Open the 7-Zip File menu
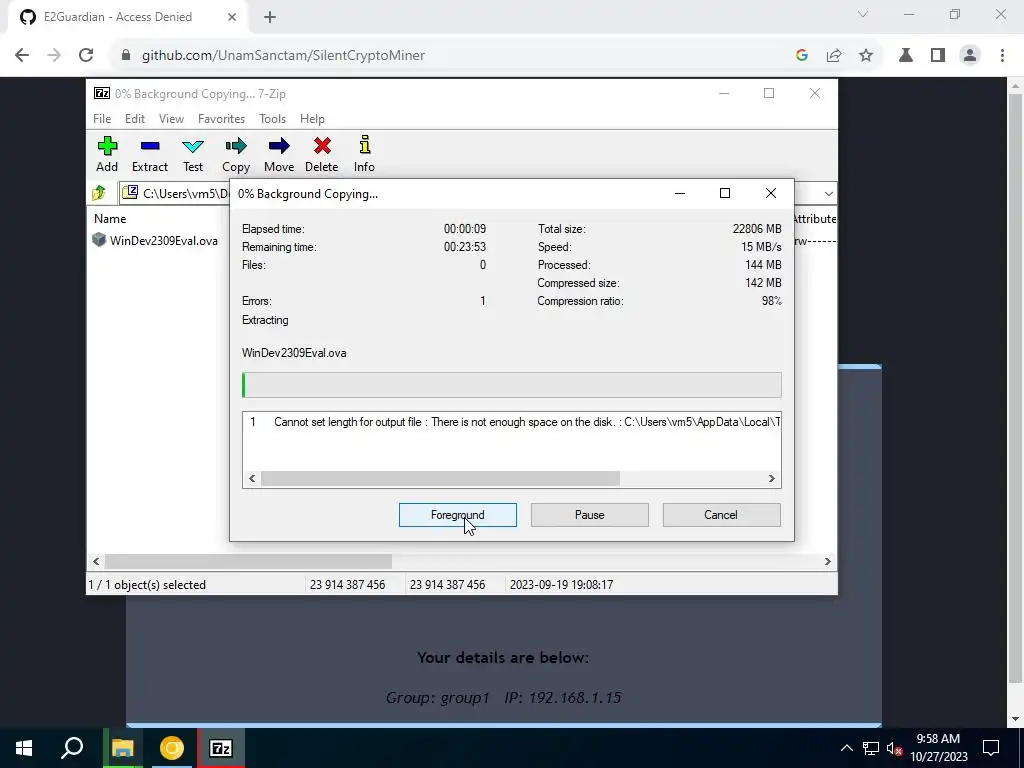The width and height of the screenshot is (1024, 768). (x=102, y=119)
